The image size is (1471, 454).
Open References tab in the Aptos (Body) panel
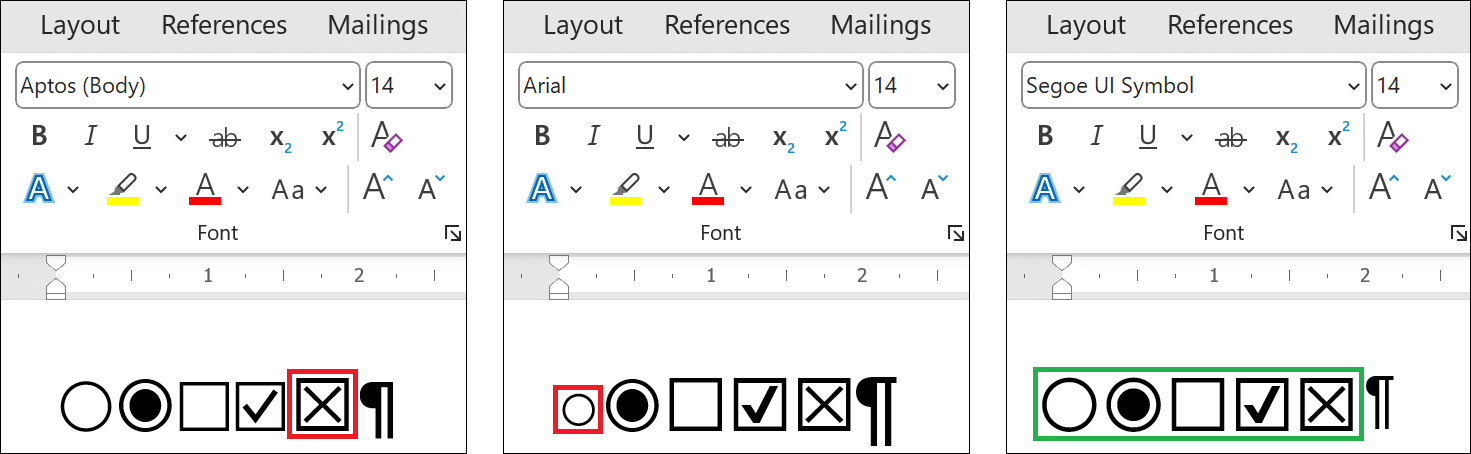click(x=224, y=25)
